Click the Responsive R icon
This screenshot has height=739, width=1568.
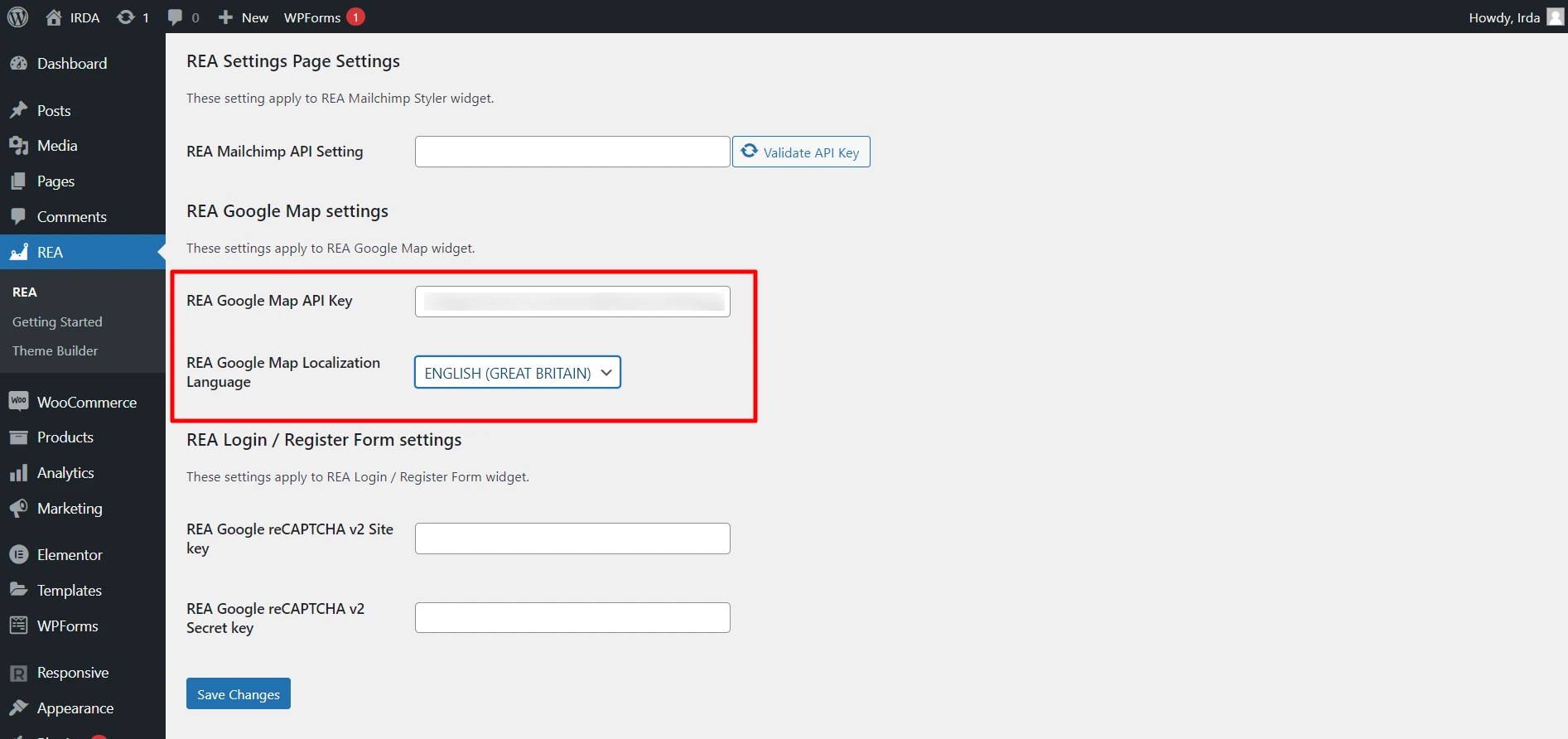[19, 673]
